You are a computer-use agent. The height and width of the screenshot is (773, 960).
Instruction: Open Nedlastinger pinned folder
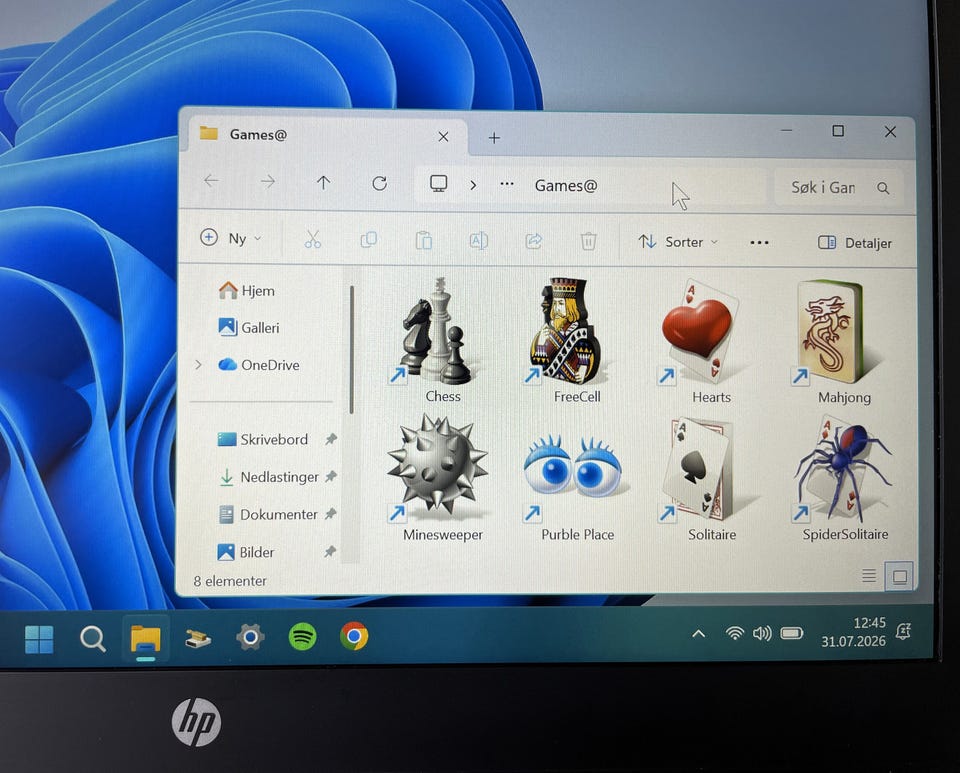pos(269,477)
